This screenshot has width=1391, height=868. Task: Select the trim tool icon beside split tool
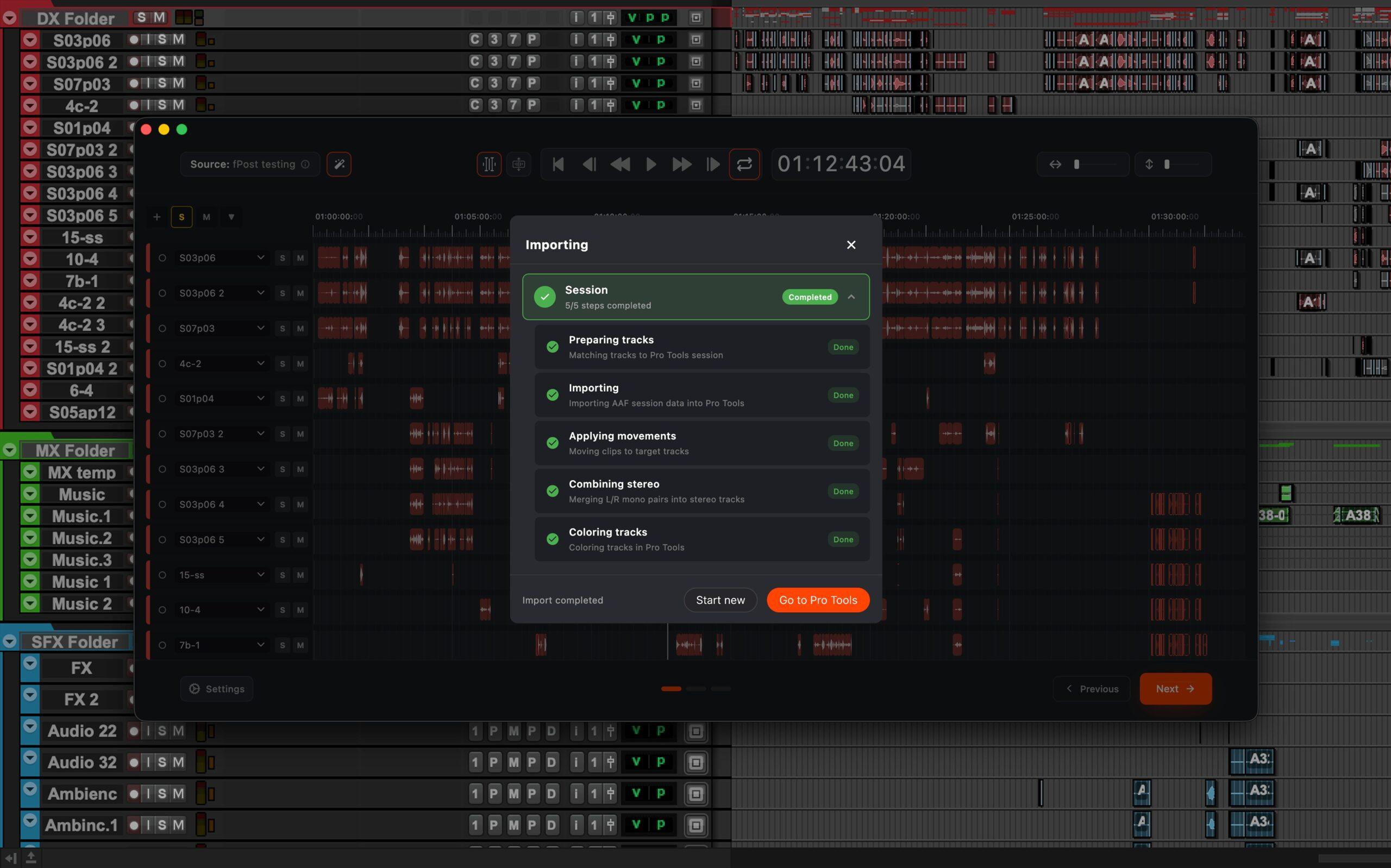(518, 164)
